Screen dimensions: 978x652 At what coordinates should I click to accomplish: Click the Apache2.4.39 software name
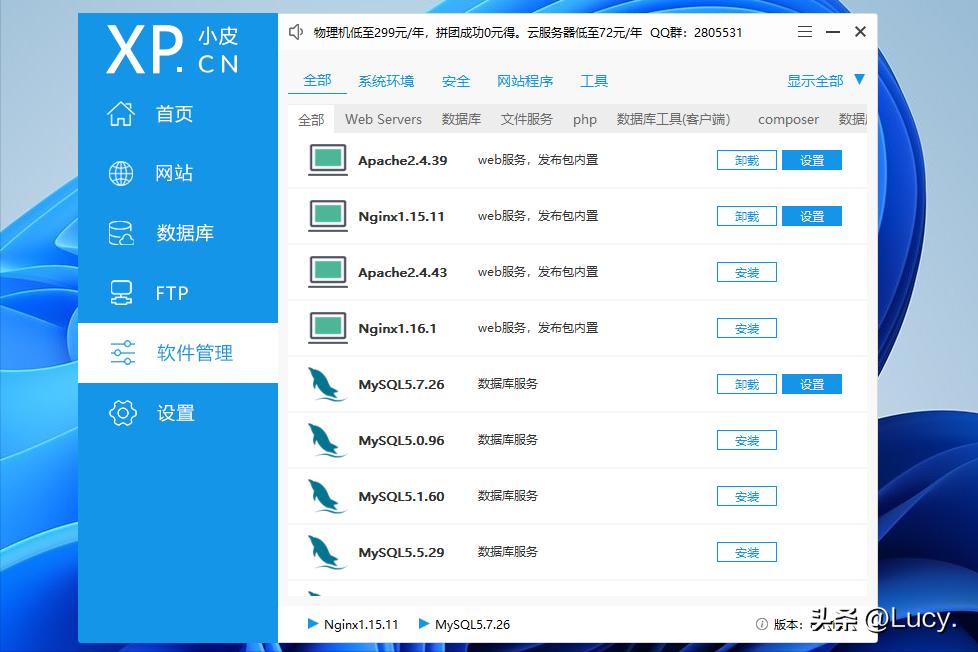(x=403, y=160)
